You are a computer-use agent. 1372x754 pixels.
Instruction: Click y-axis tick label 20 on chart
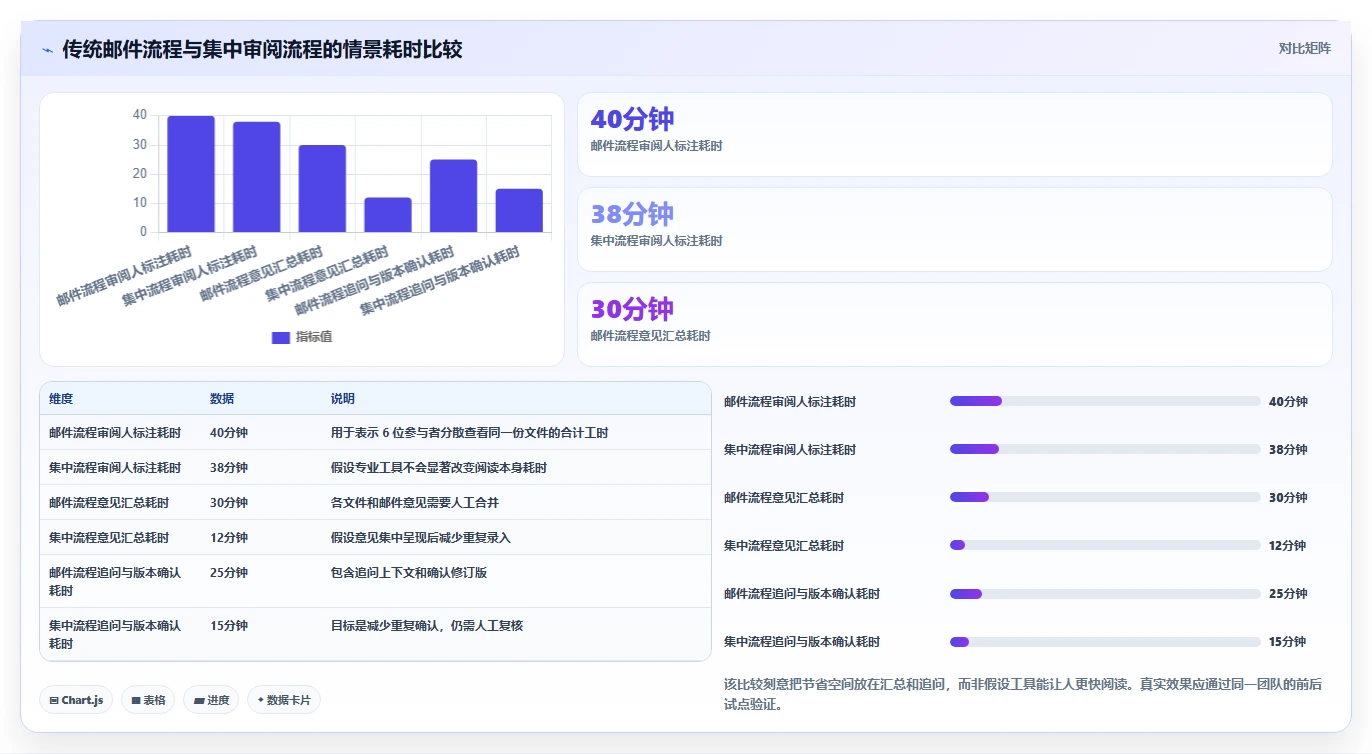pyautogui.click(x=140, y=173)
